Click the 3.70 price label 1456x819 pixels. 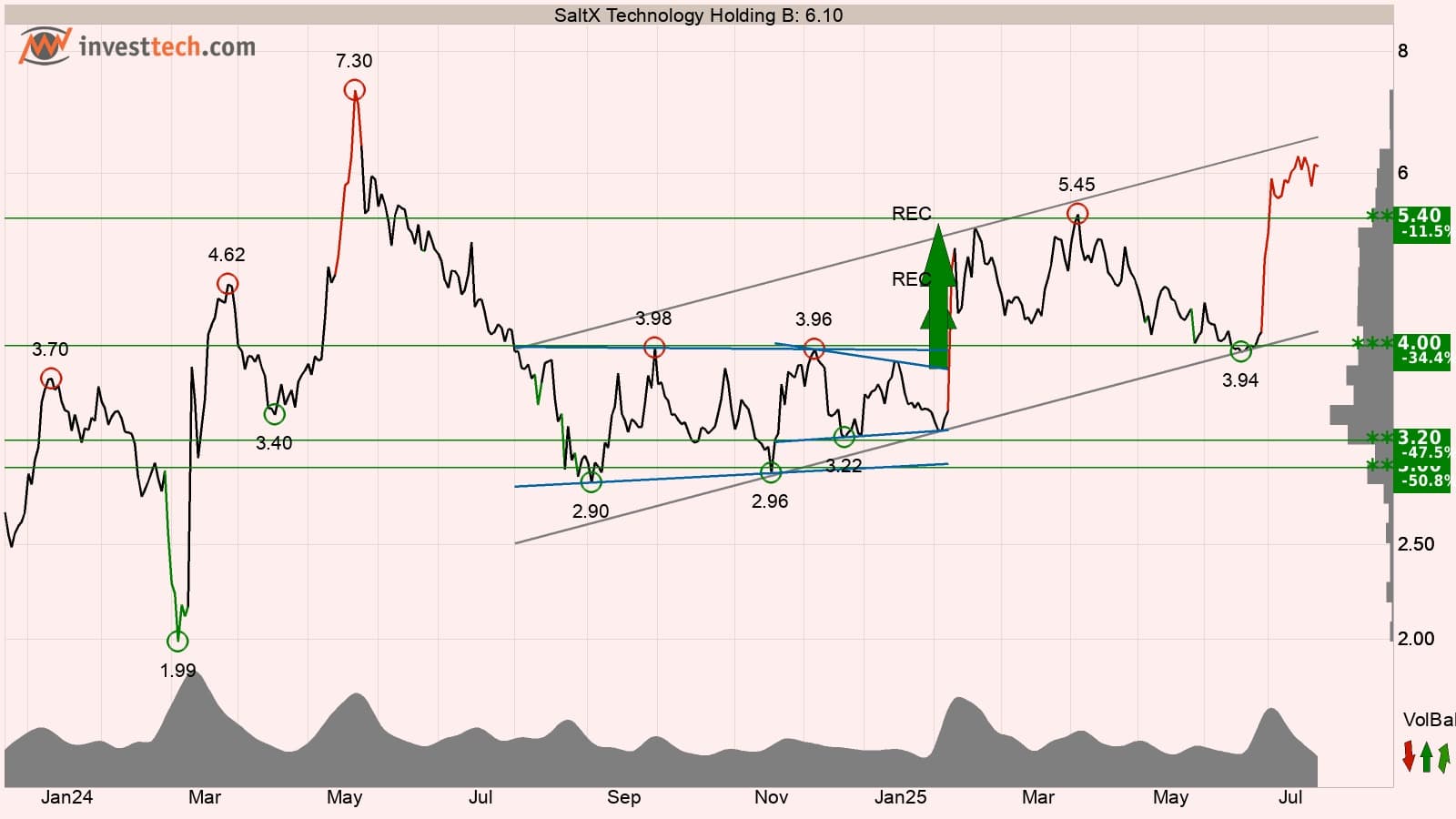click(x=50, y=349)
